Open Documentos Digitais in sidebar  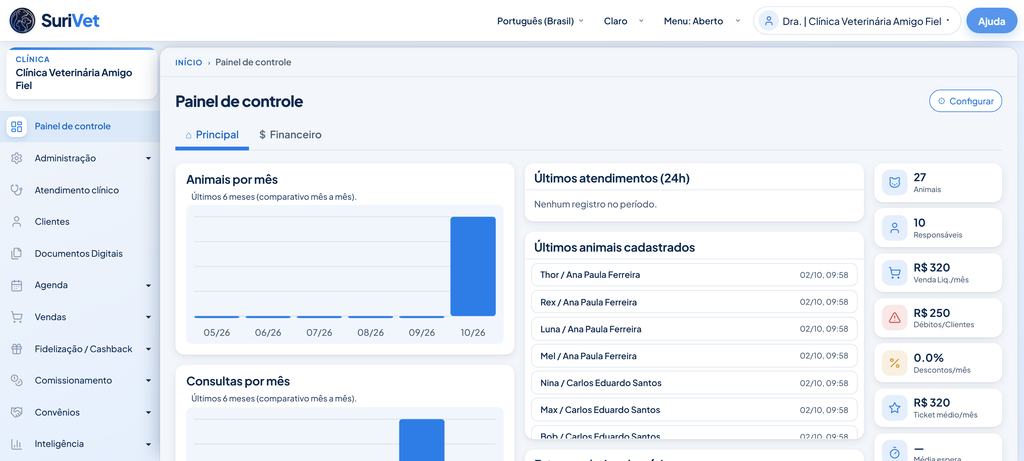[80, 253]
